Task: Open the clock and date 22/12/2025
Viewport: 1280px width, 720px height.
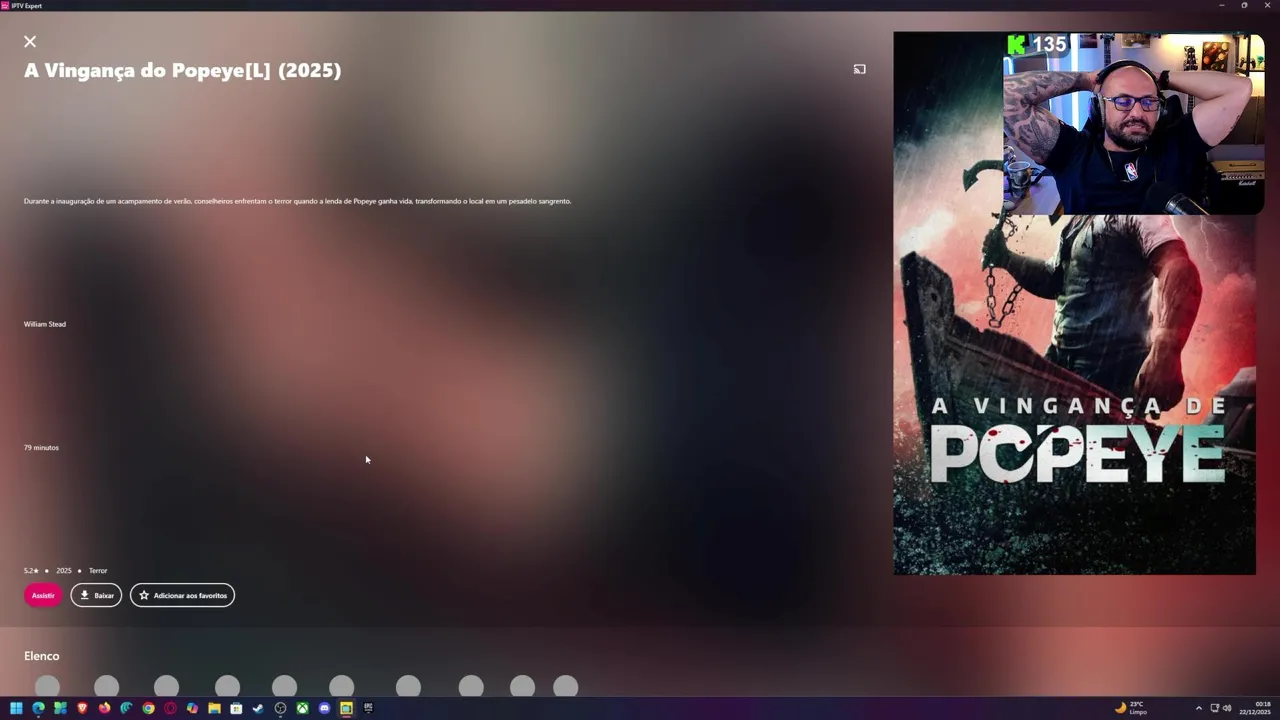Action: (x=1255, y=708)
